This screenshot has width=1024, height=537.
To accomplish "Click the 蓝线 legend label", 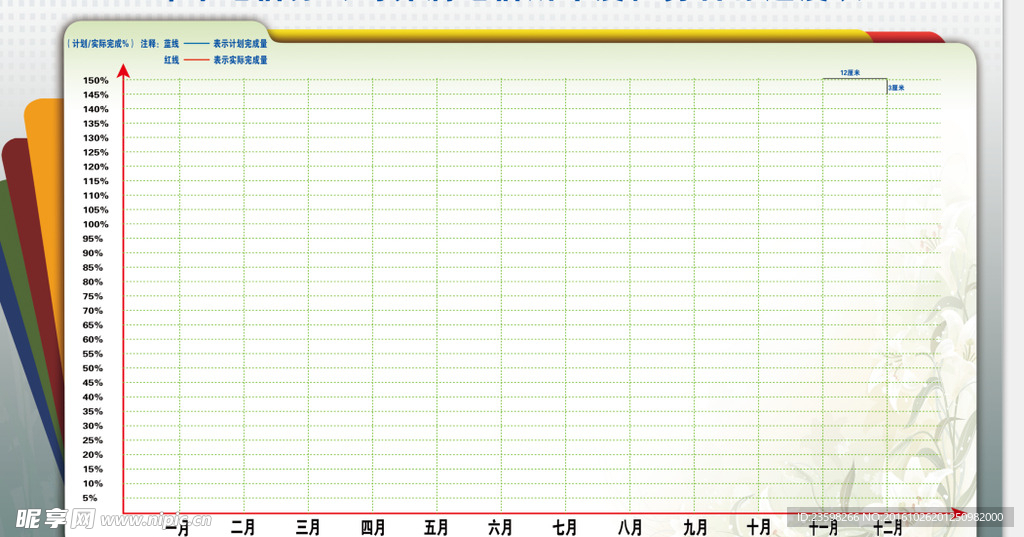I will [x=171, y=44].
